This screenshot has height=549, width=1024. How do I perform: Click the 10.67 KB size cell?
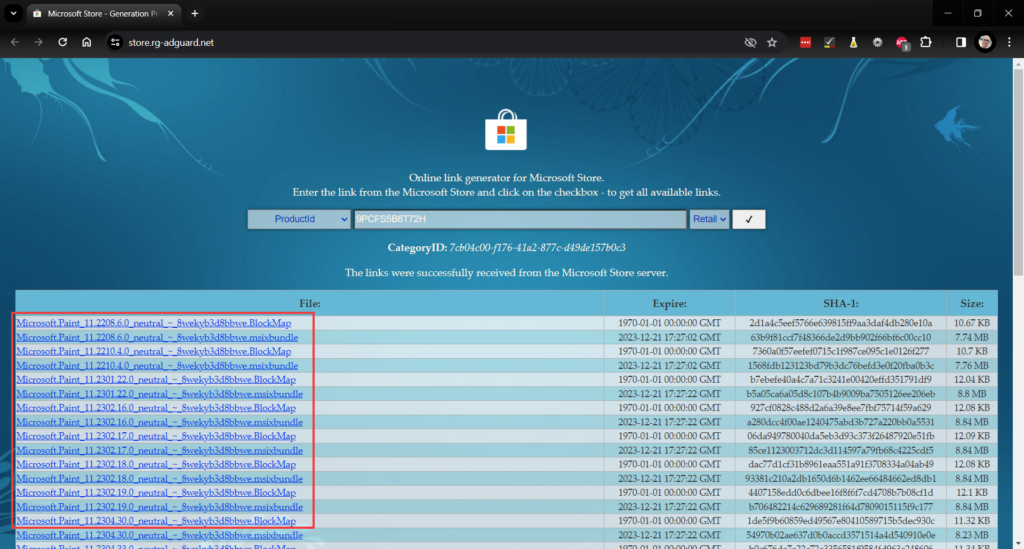(972, 323)
